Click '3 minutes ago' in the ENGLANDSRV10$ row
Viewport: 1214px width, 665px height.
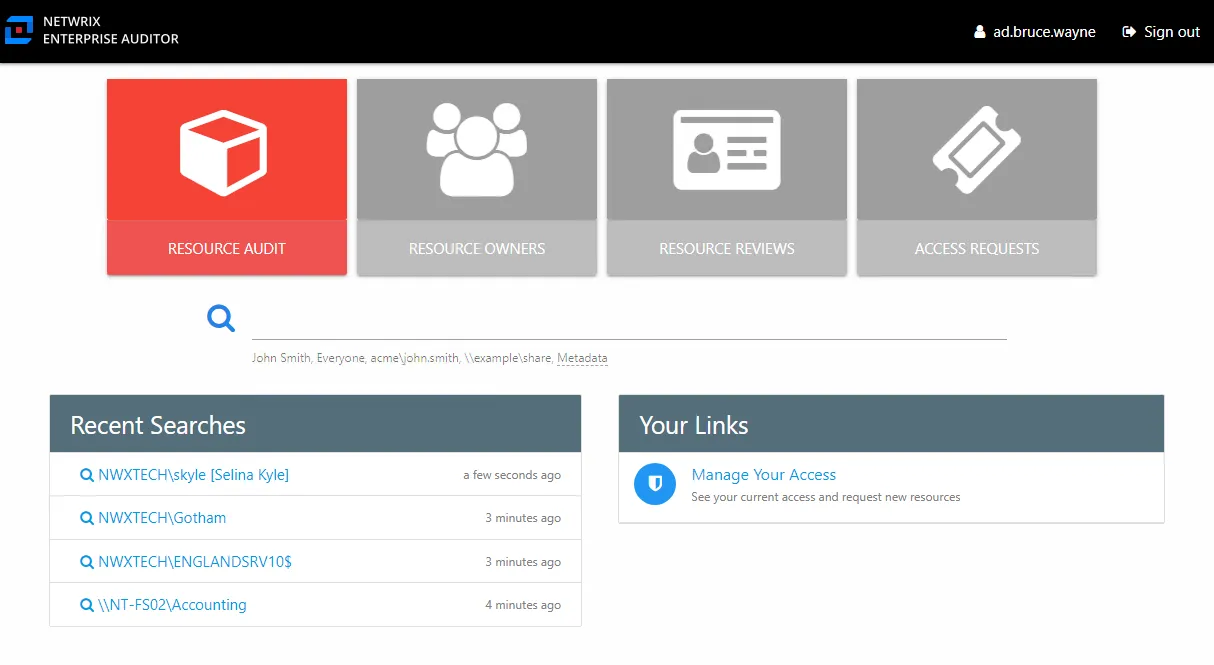[523, 562]
